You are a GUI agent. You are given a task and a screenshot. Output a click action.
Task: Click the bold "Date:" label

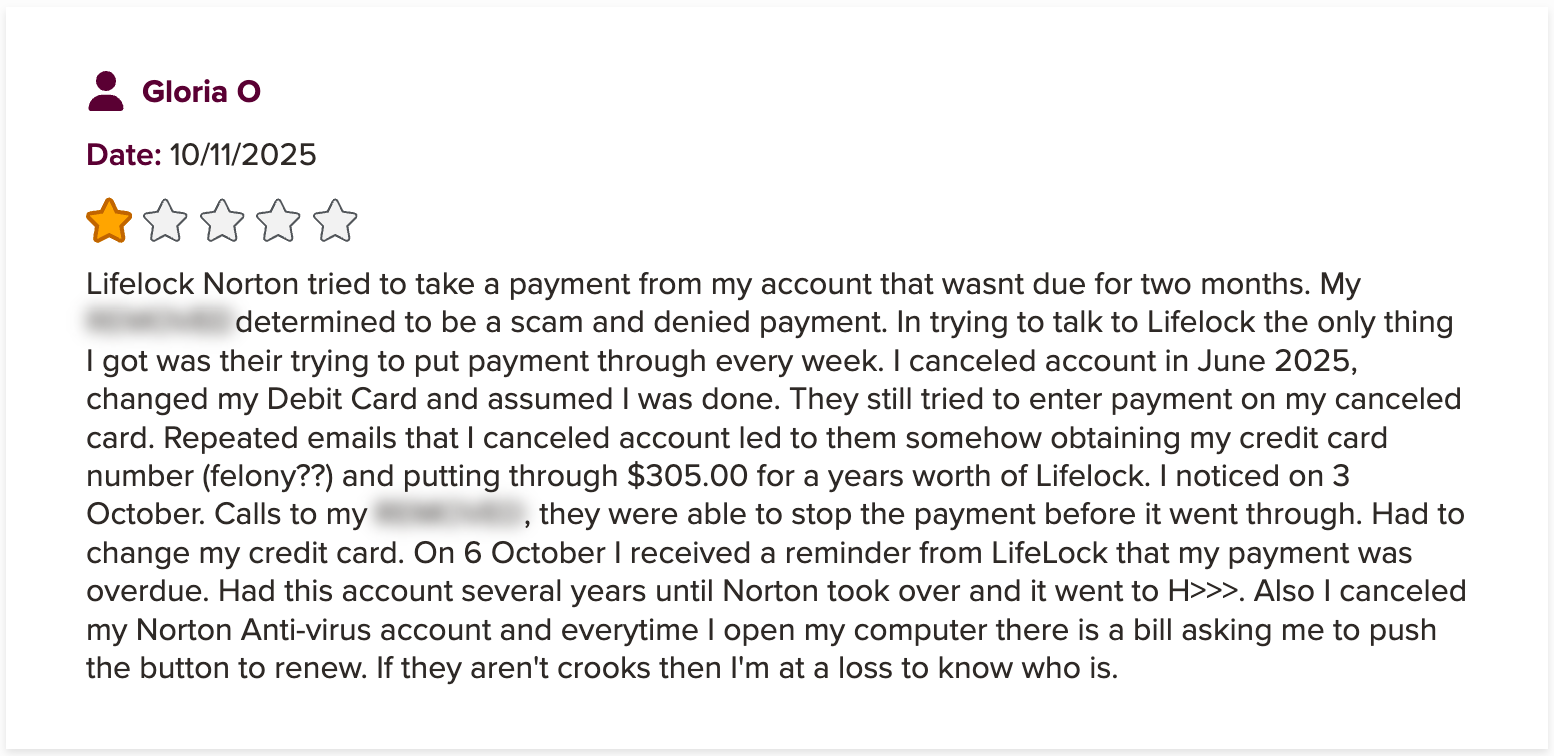[124, 155]
